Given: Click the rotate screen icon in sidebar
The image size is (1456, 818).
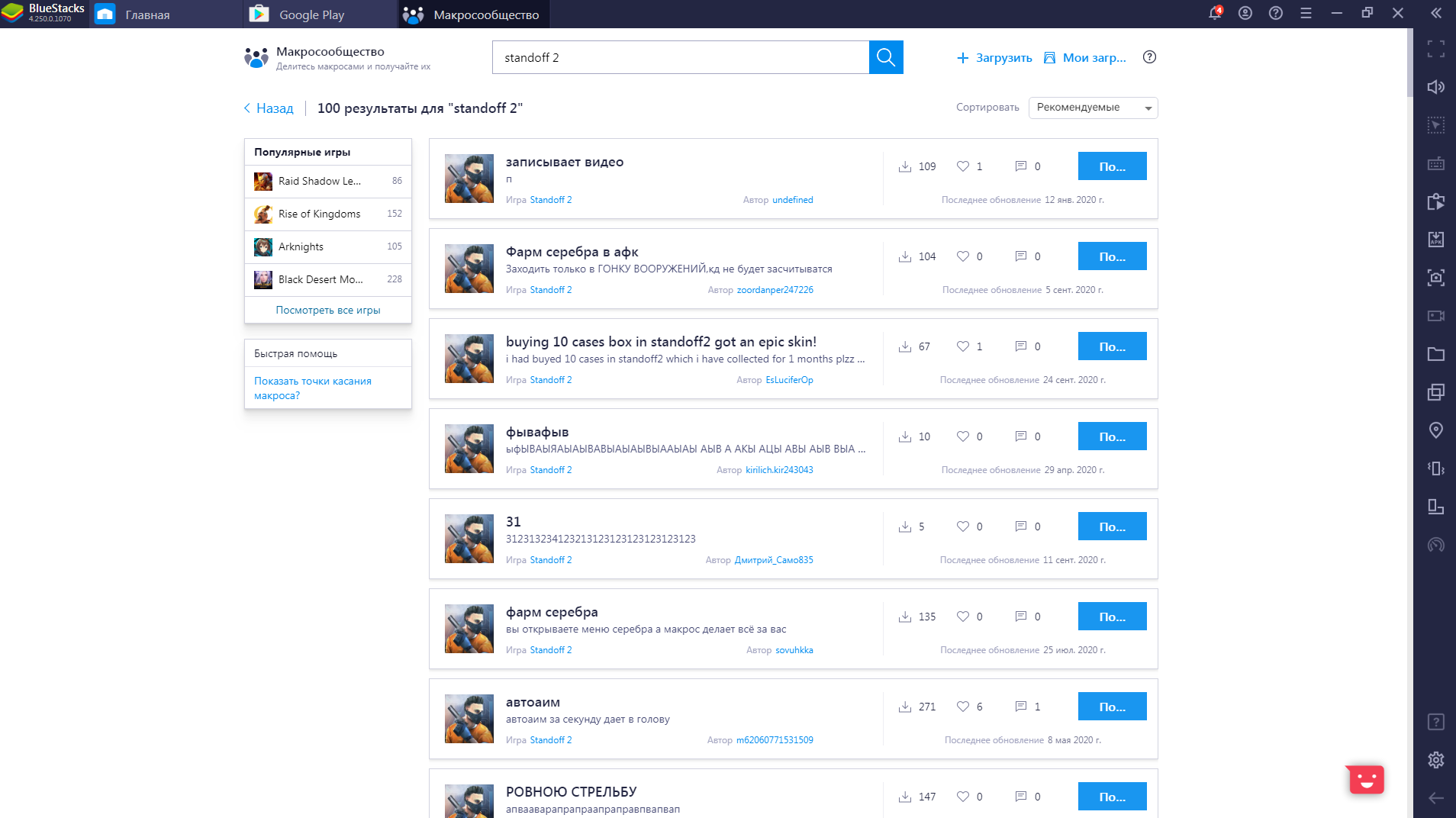Looking at the screenshot, I should click(1436, 507).
